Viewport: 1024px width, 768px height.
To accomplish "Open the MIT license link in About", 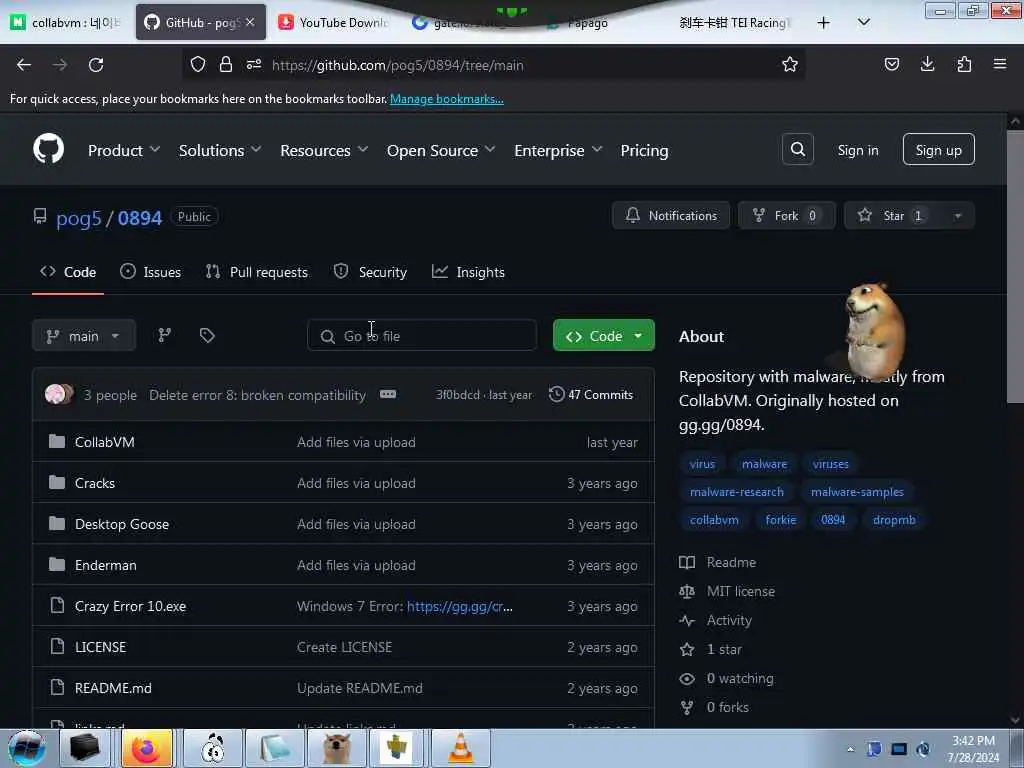I will (741, 592).
